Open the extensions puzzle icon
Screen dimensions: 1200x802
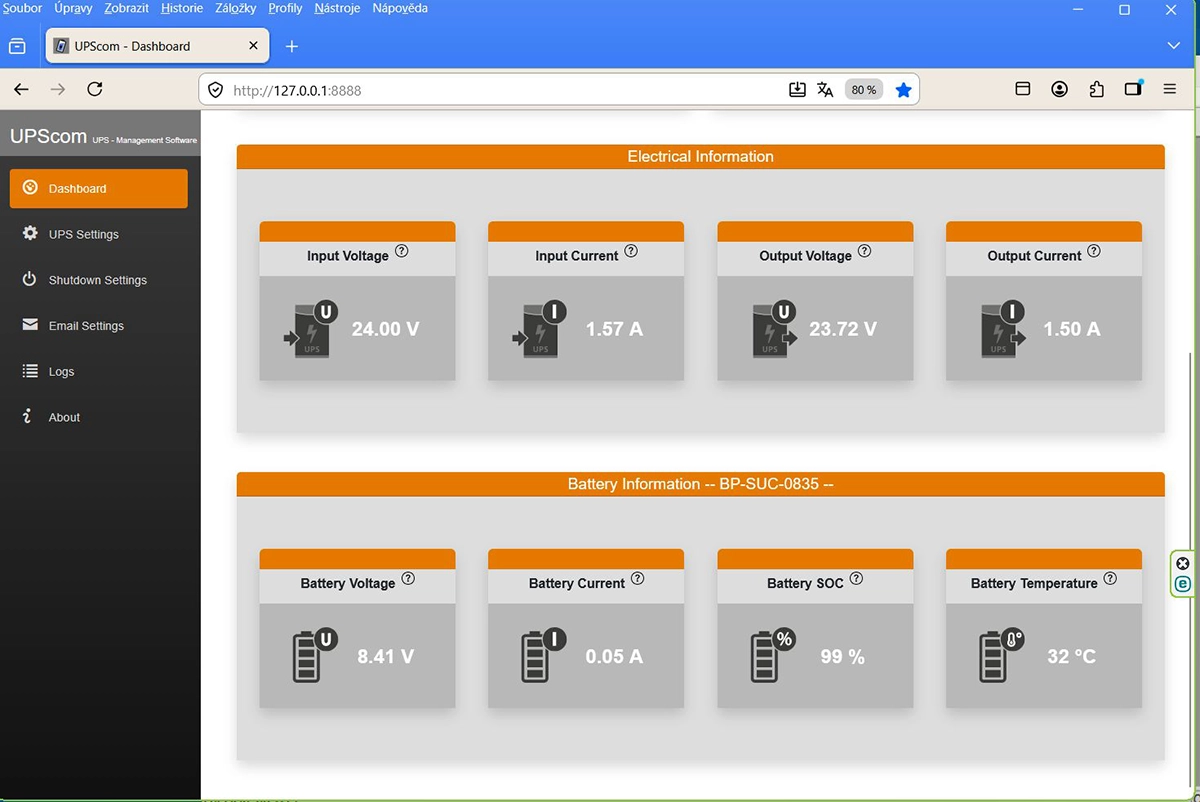click(1096, 89)
